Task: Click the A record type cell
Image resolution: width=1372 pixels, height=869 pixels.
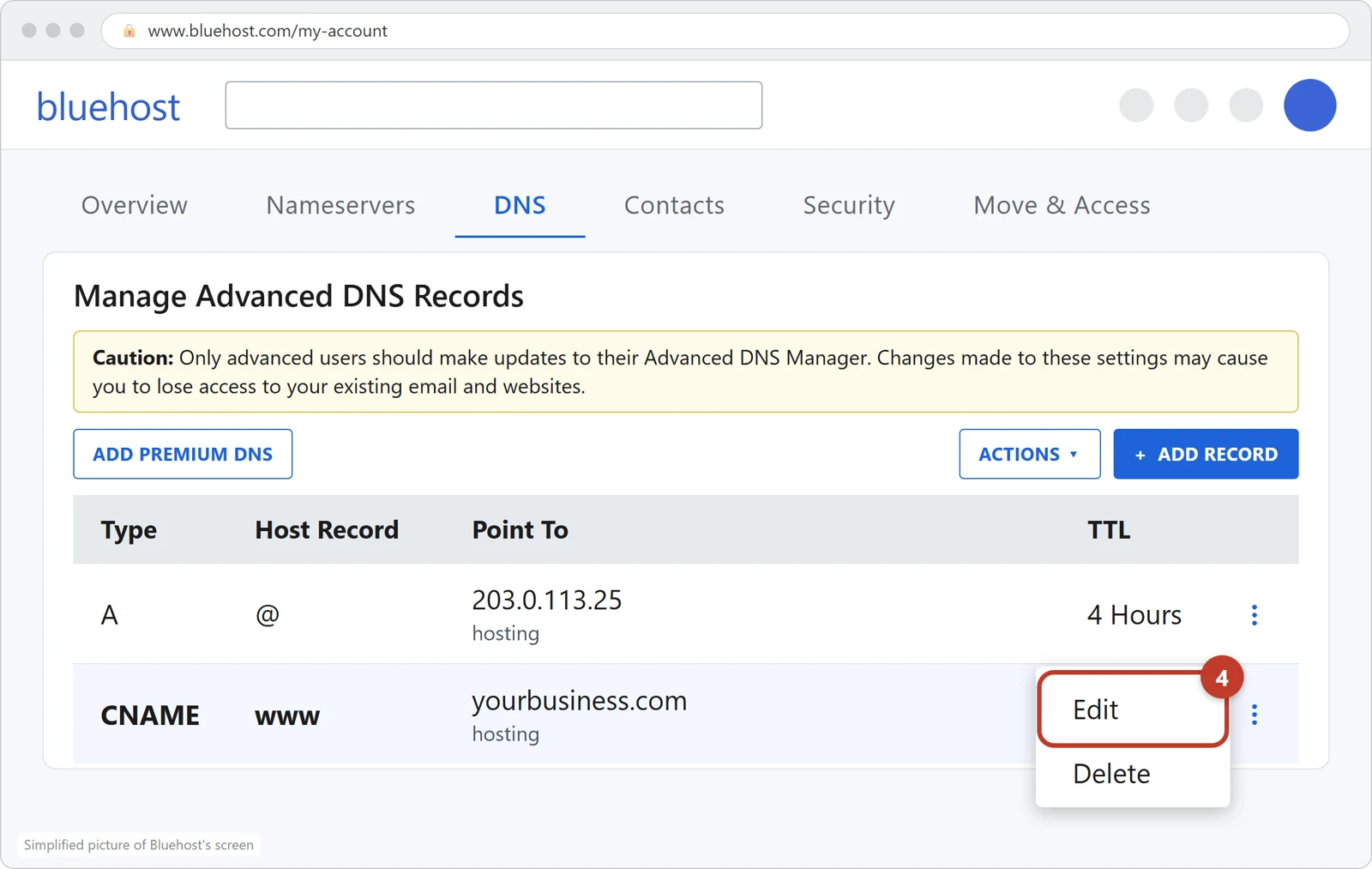Action: click(110, 615)
